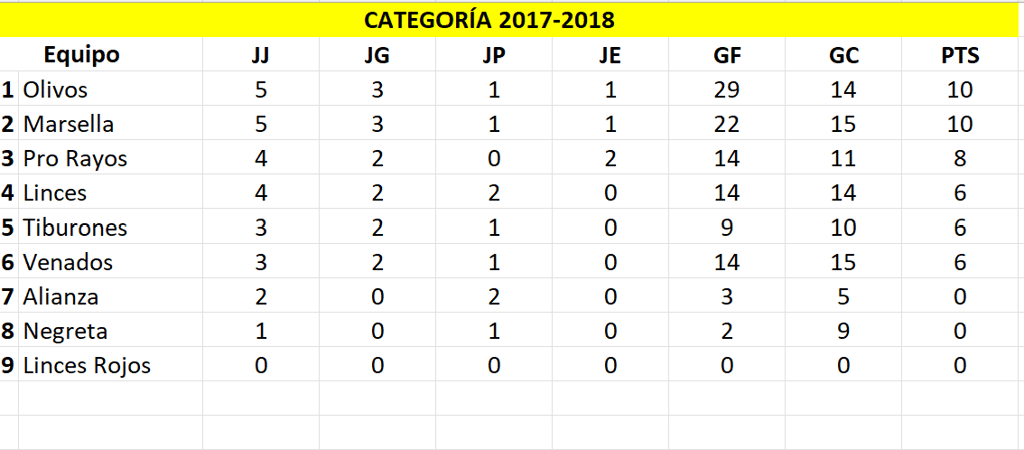Select the PTS header cell
Screen dimensions: 1024x450
(x=959, y=55)
